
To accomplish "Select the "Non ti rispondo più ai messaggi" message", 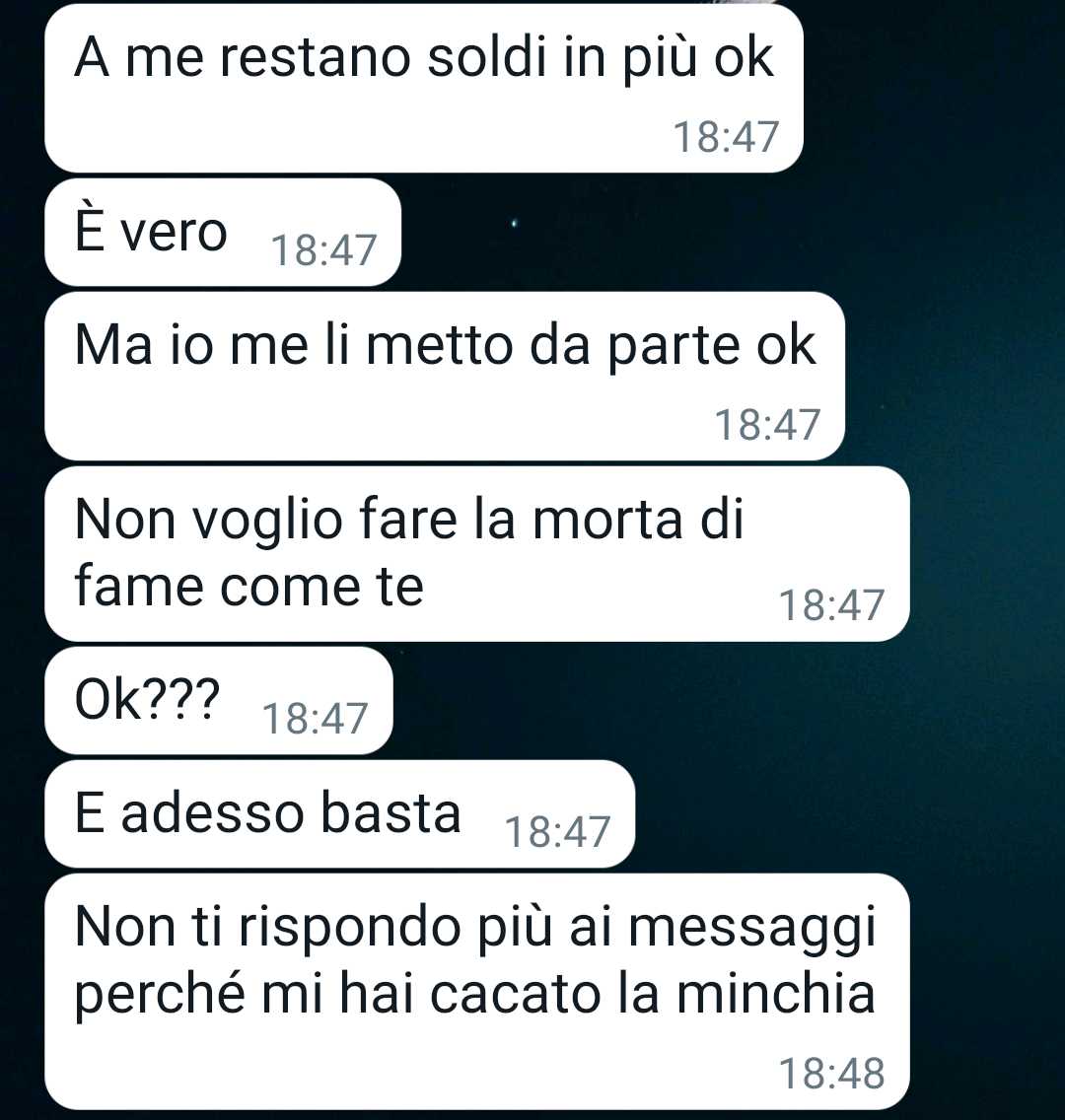I will click(x=476, y=991).
